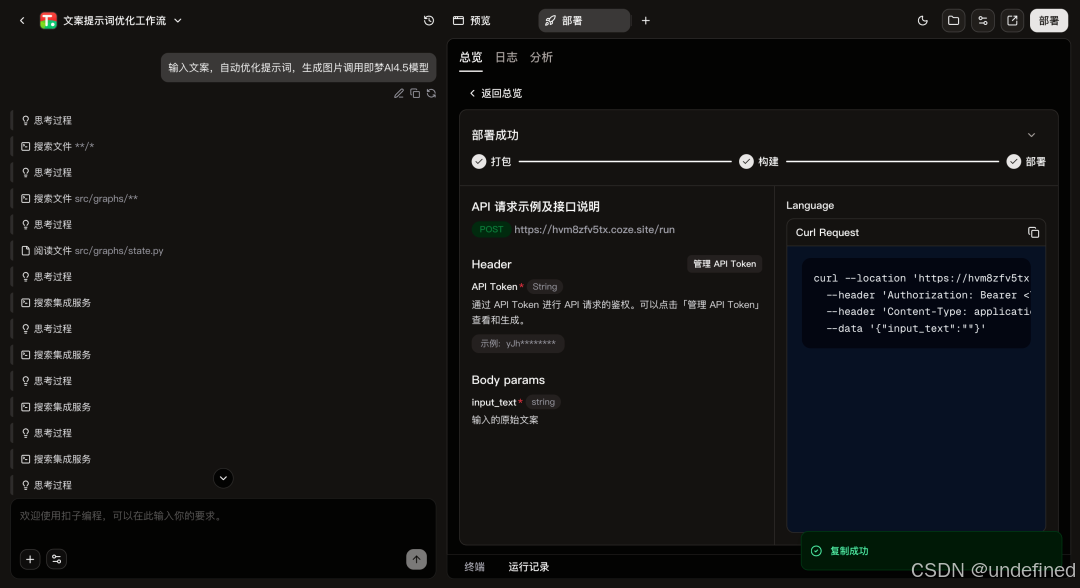
Task: Expand the 文案提示词优化工作流 project dropdown
Action: point(178,21)
